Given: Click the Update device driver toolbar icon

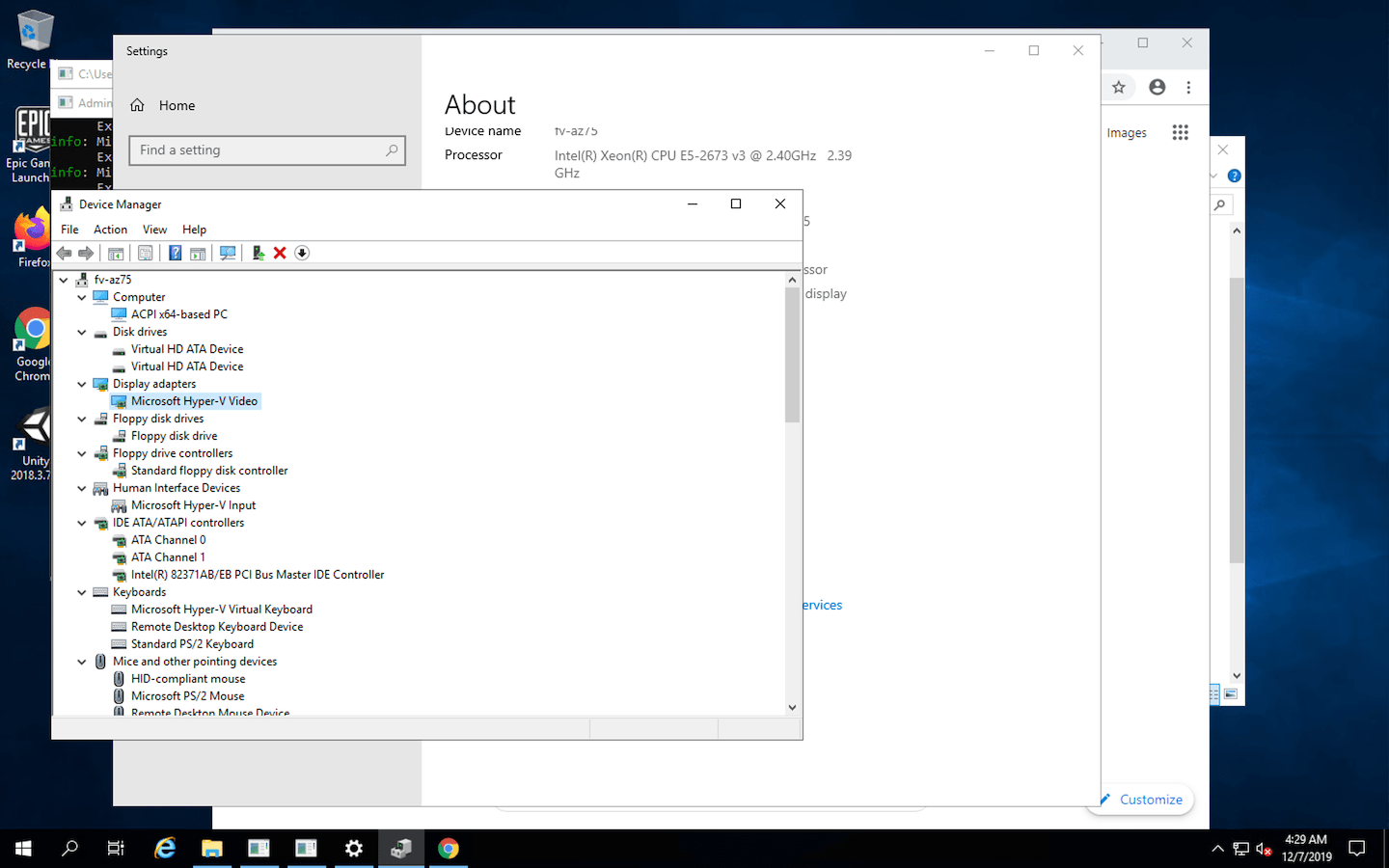Looking at the screenshot, I should (x=258, y=253).
